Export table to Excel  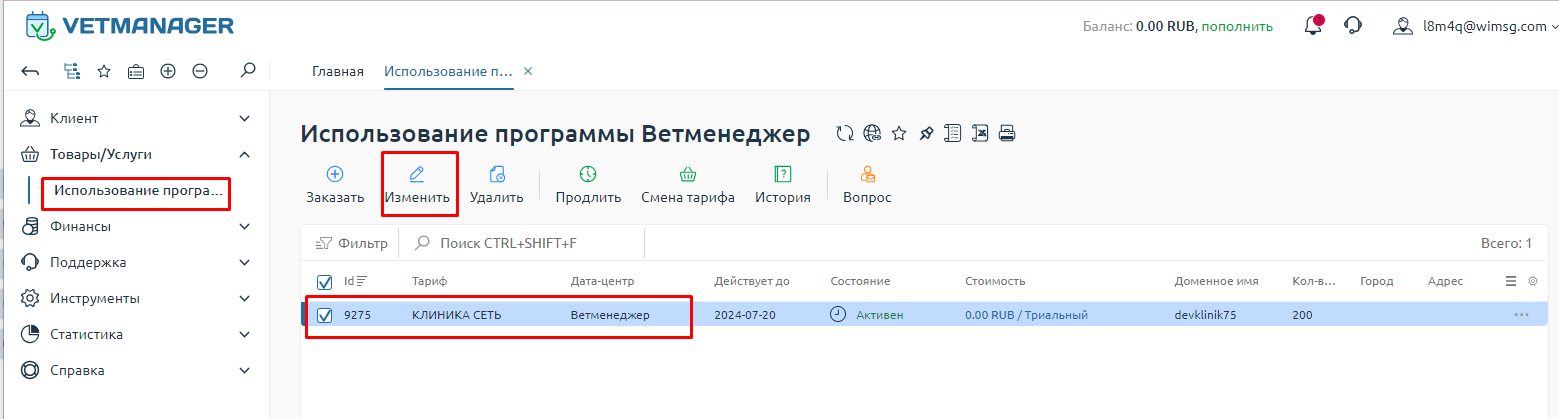coord(981,133)
